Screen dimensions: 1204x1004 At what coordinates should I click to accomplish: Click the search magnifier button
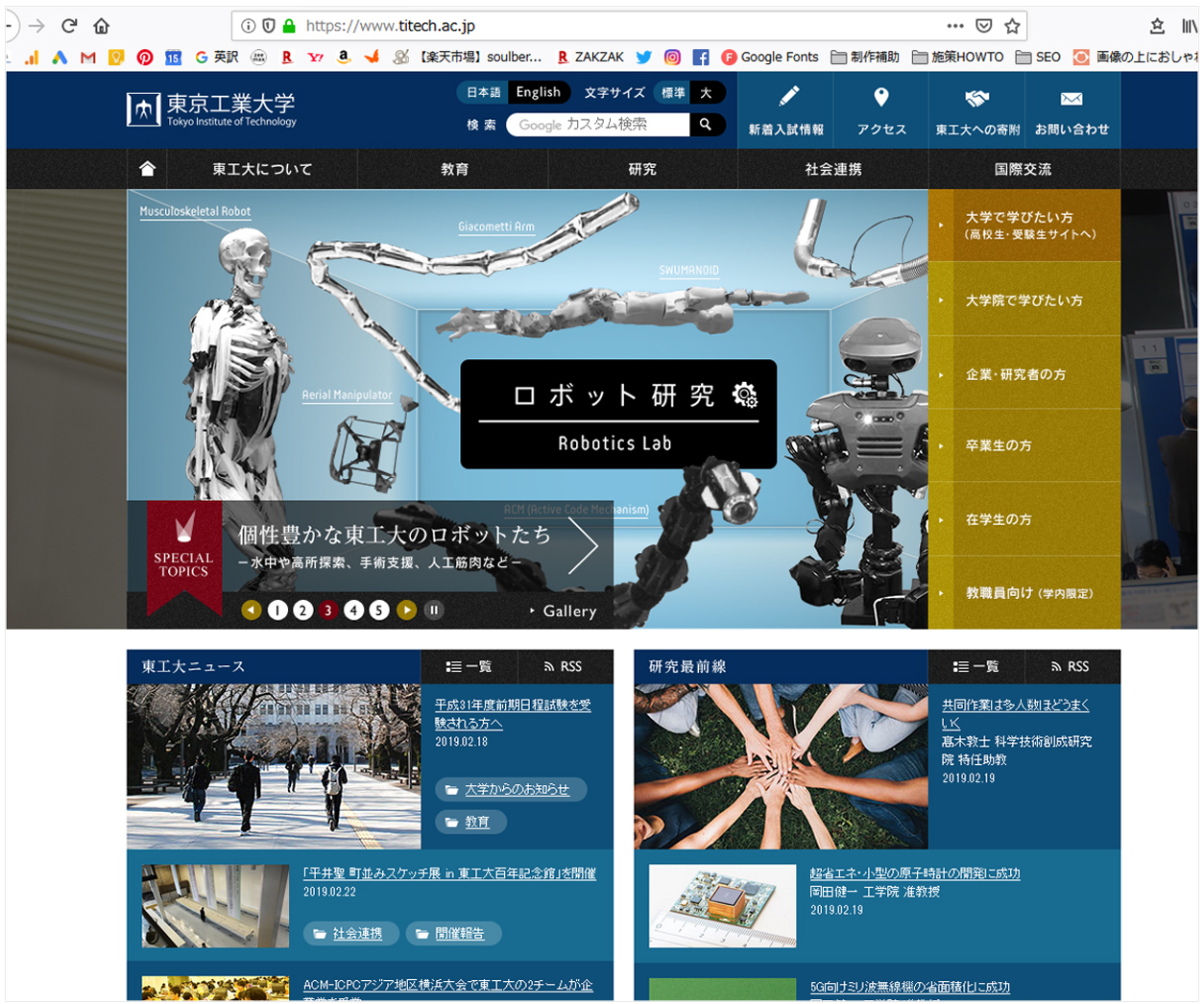(x=706, y=125)
